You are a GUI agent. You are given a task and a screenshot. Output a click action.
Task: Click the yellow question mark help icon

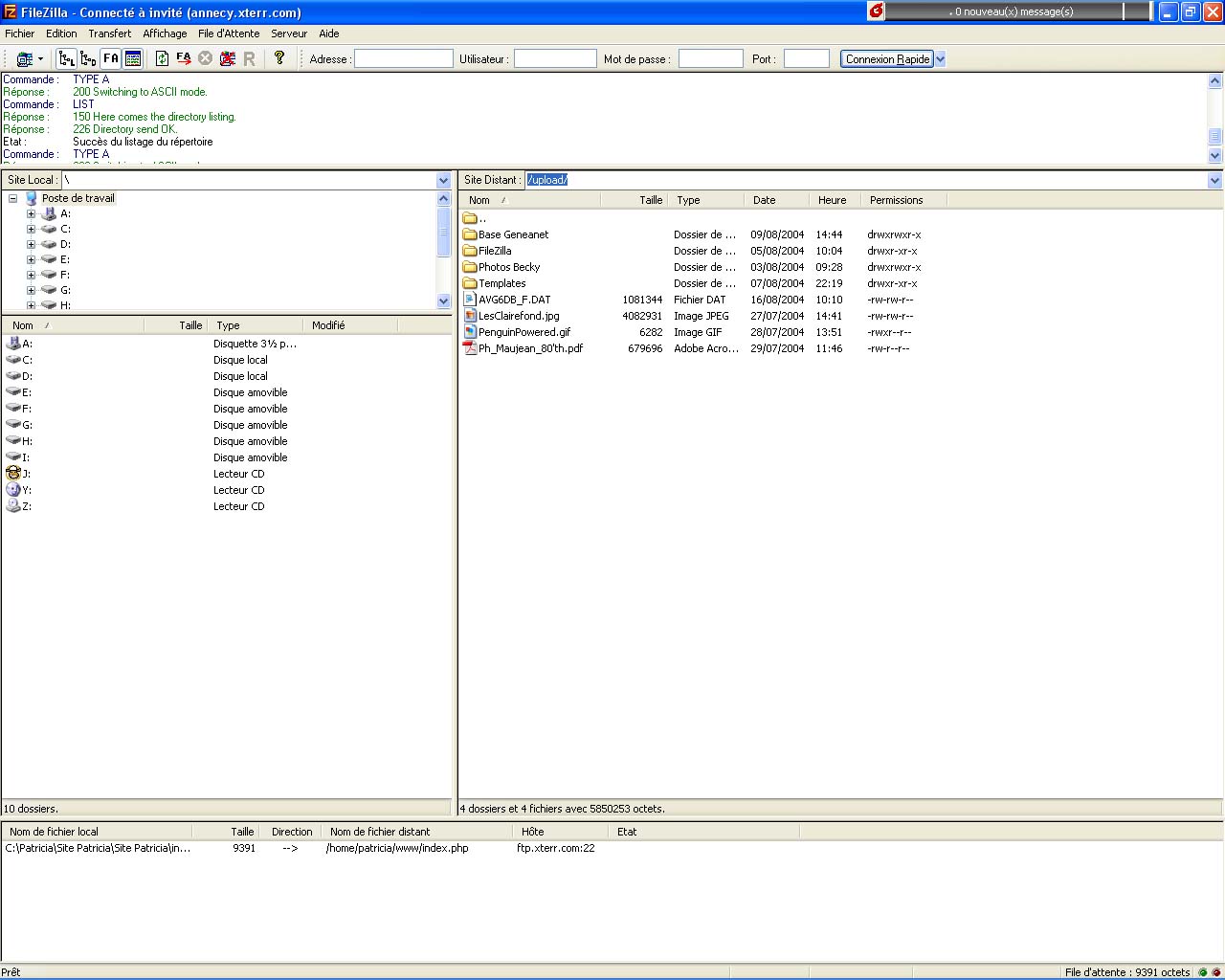[x=279, y=58]
